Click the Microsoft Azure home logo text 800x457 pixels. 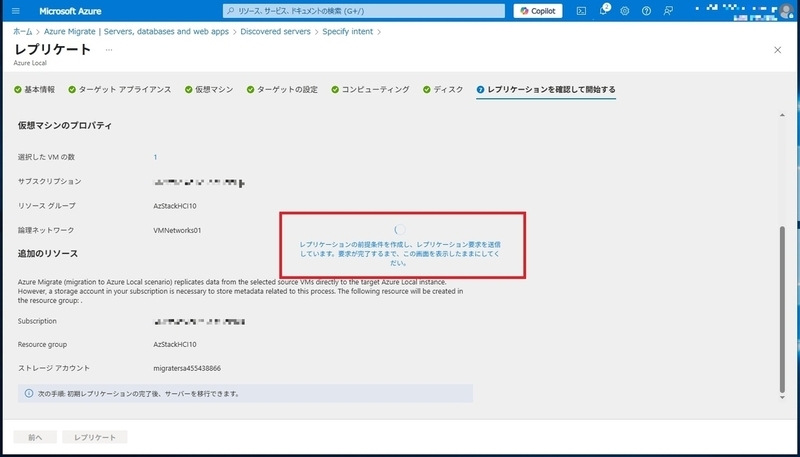pos(70,11)
